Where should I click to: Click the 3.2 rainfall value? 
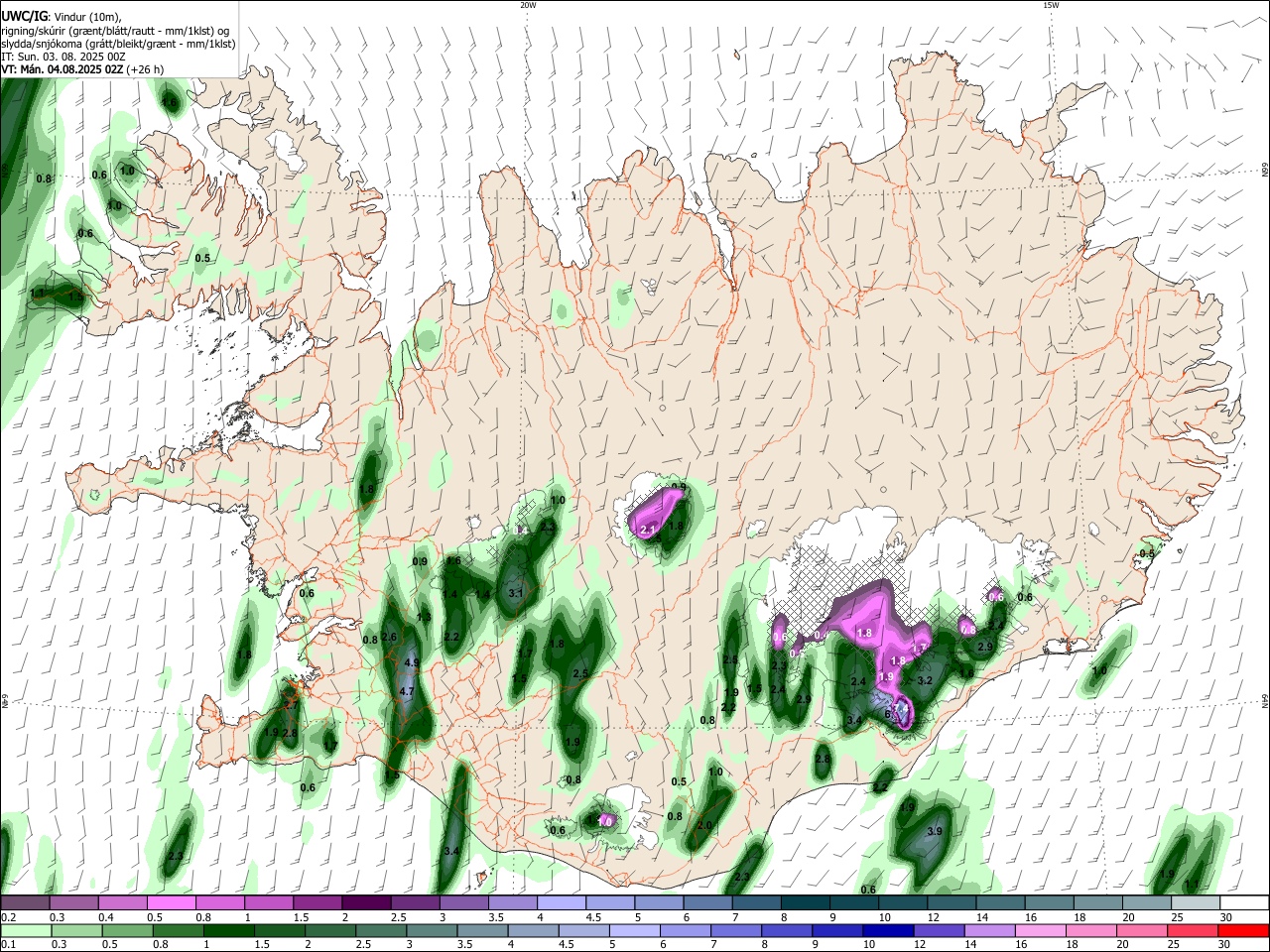(x=925, y=681)
